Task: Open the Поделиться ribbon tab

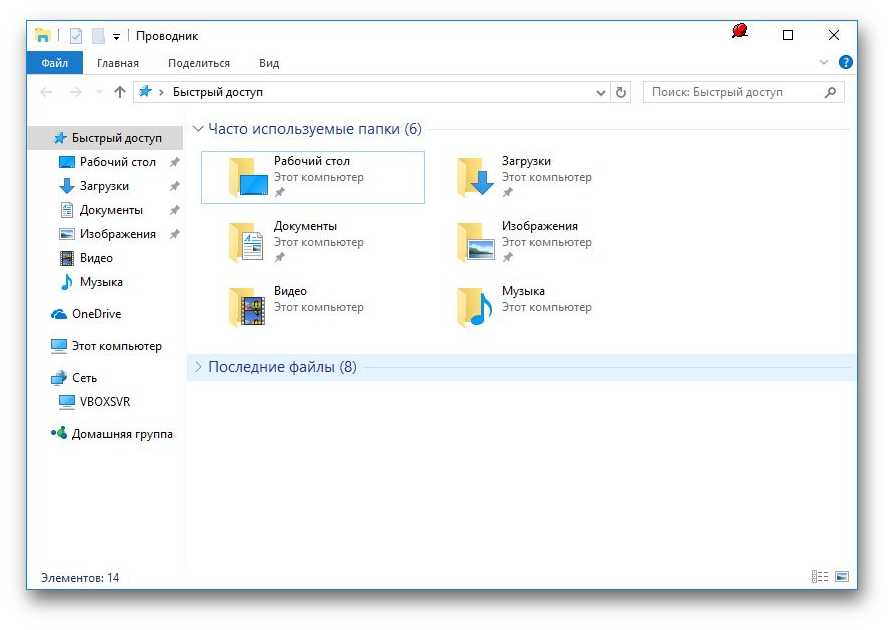Action: [199, 63]
